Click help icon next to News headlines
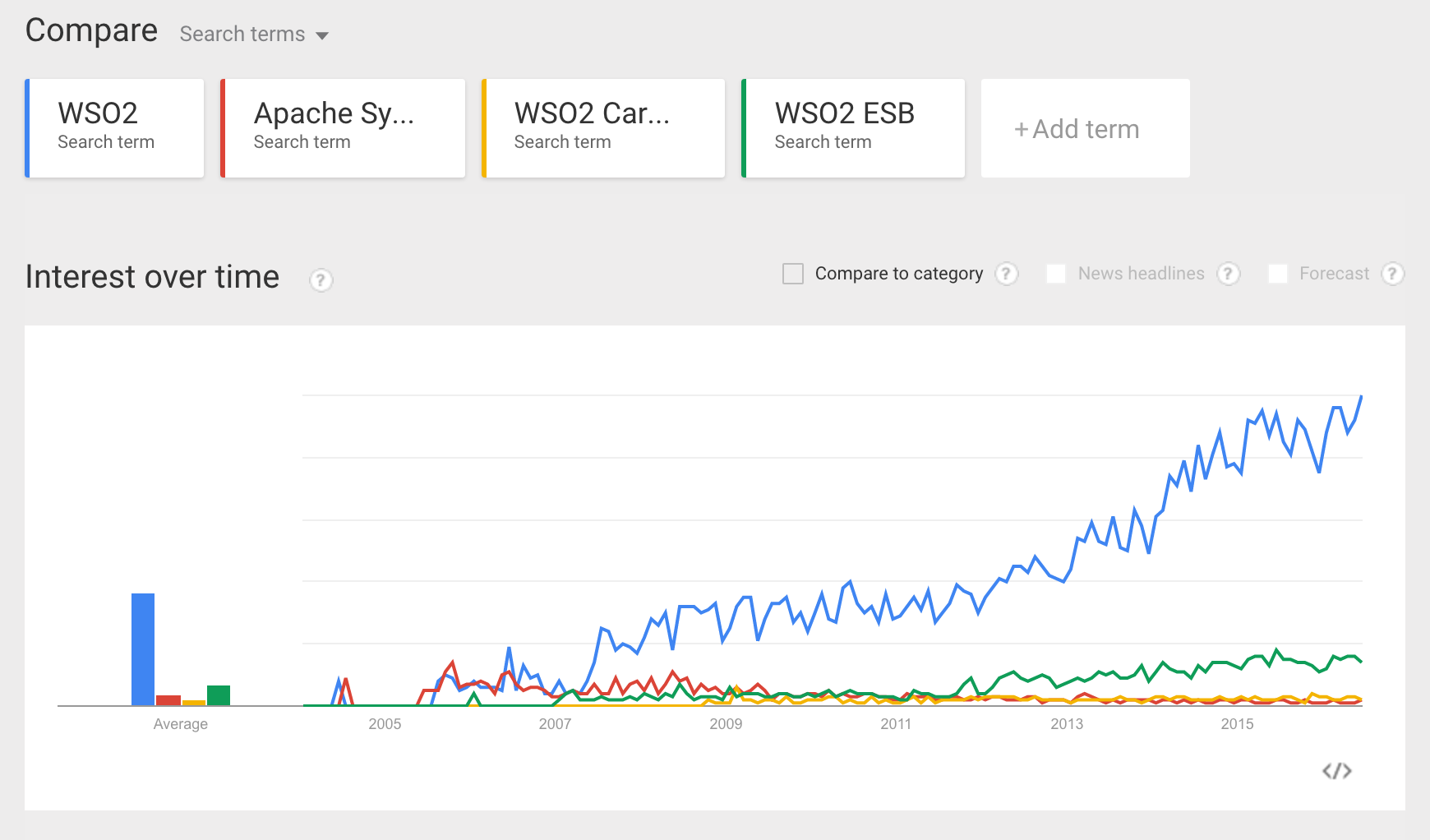Screen dimensions: 1430x840 pyautogui.click(x=1228, y=274)
